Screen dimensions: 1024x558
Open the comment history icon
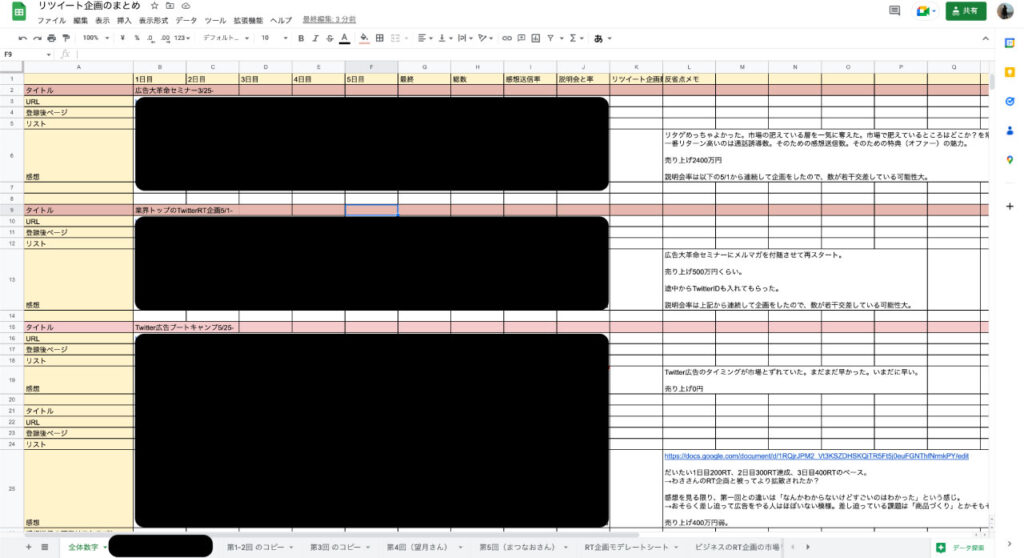pos(894,10)
